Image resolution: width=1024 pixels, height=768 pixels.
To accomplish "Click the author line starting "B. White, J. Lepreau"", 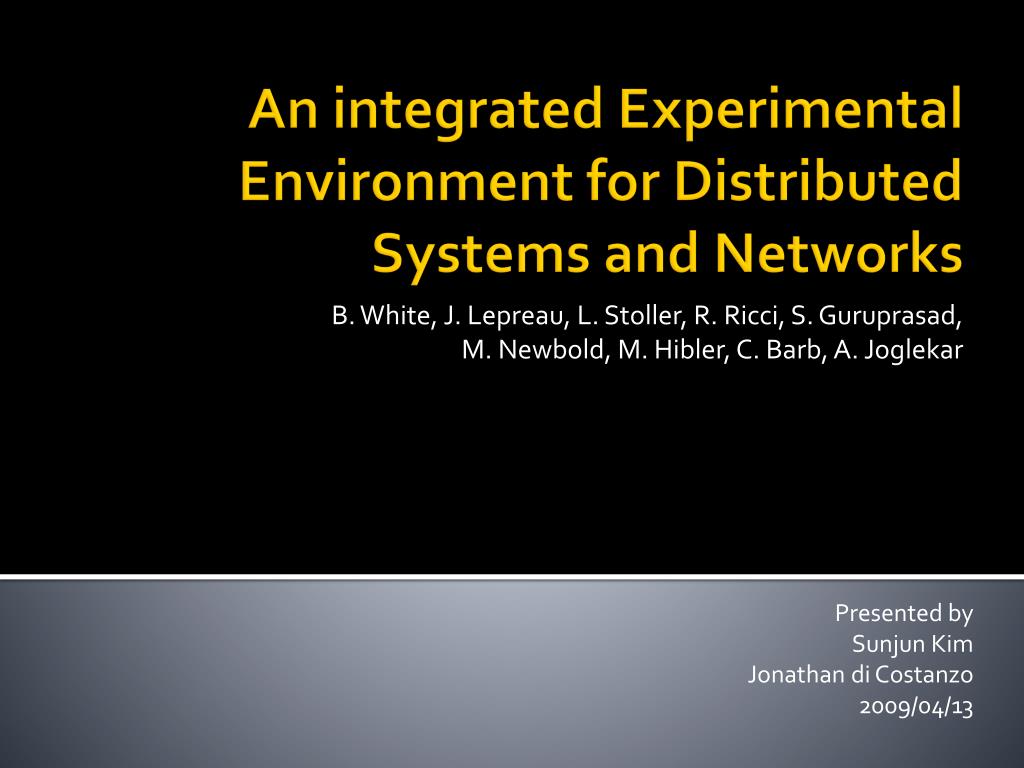I will [x=647, y=316].
